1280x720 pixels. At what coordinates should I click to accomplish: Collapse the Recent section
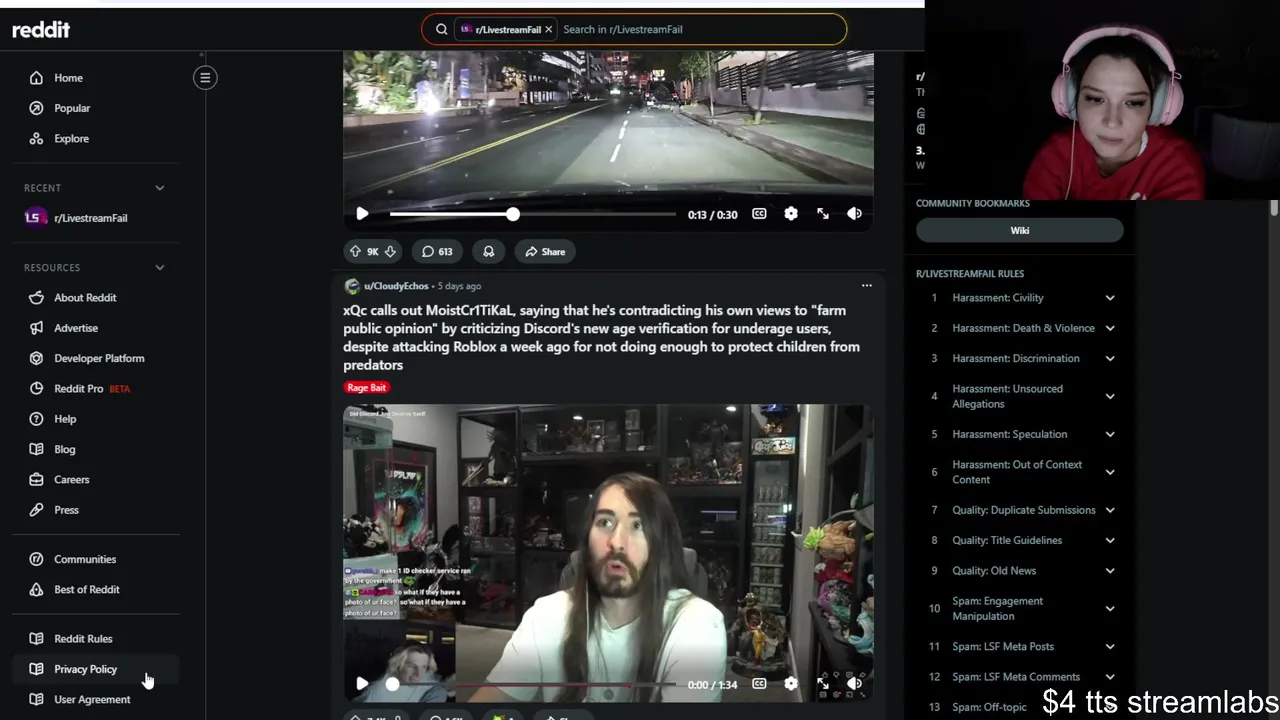159,188
